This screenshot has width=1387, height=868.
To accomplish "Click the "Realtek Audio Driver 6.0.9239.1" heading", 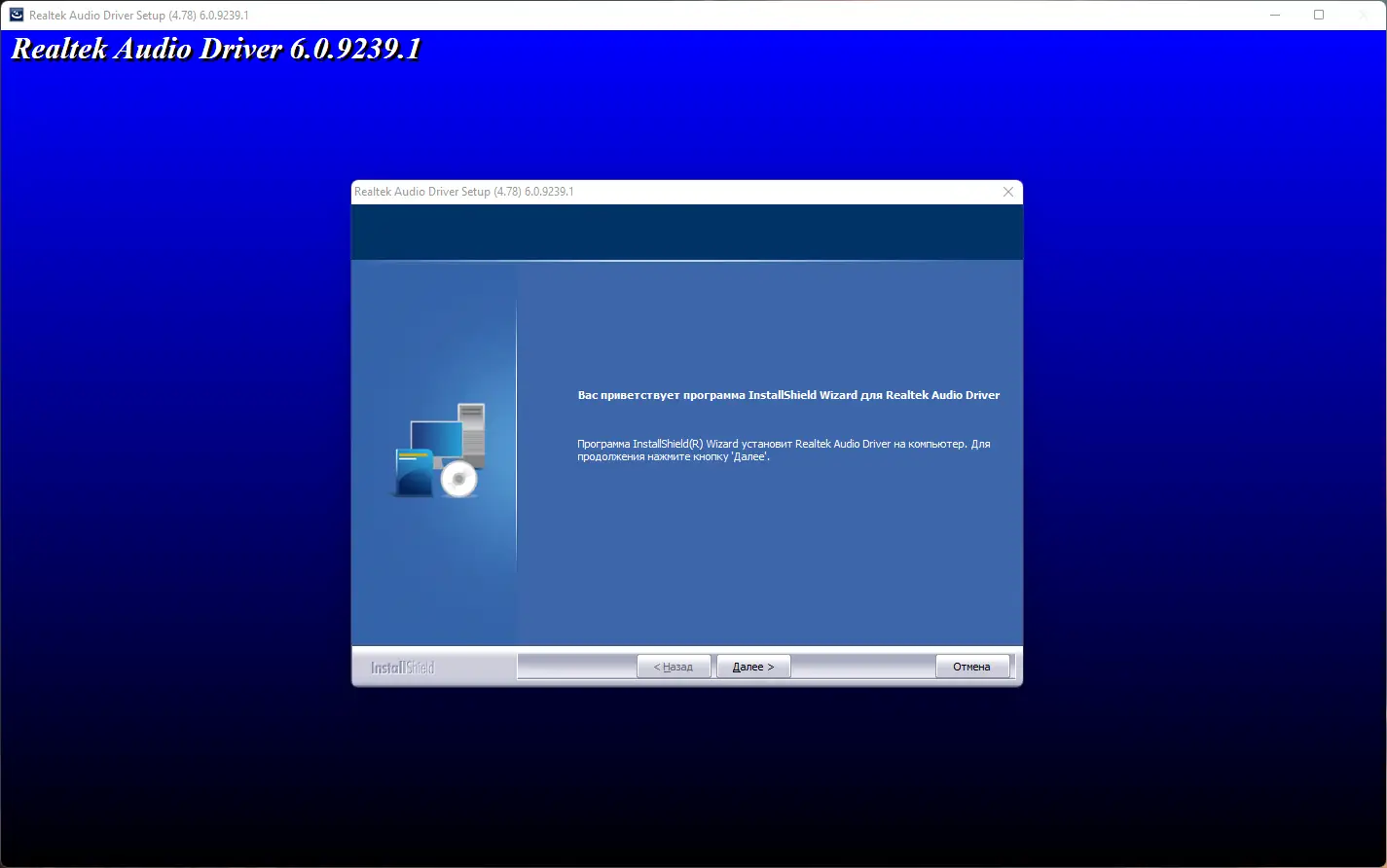I will 216,50.
